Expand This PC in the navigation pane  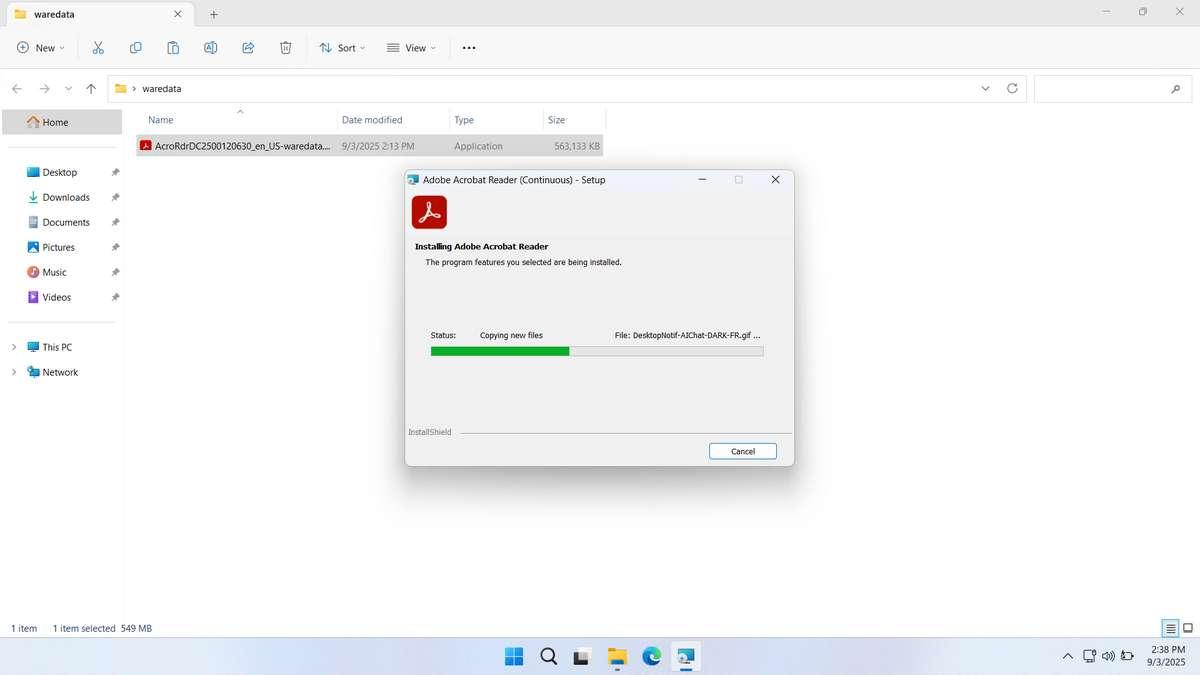pyautogui.click(x=14, y=346)
